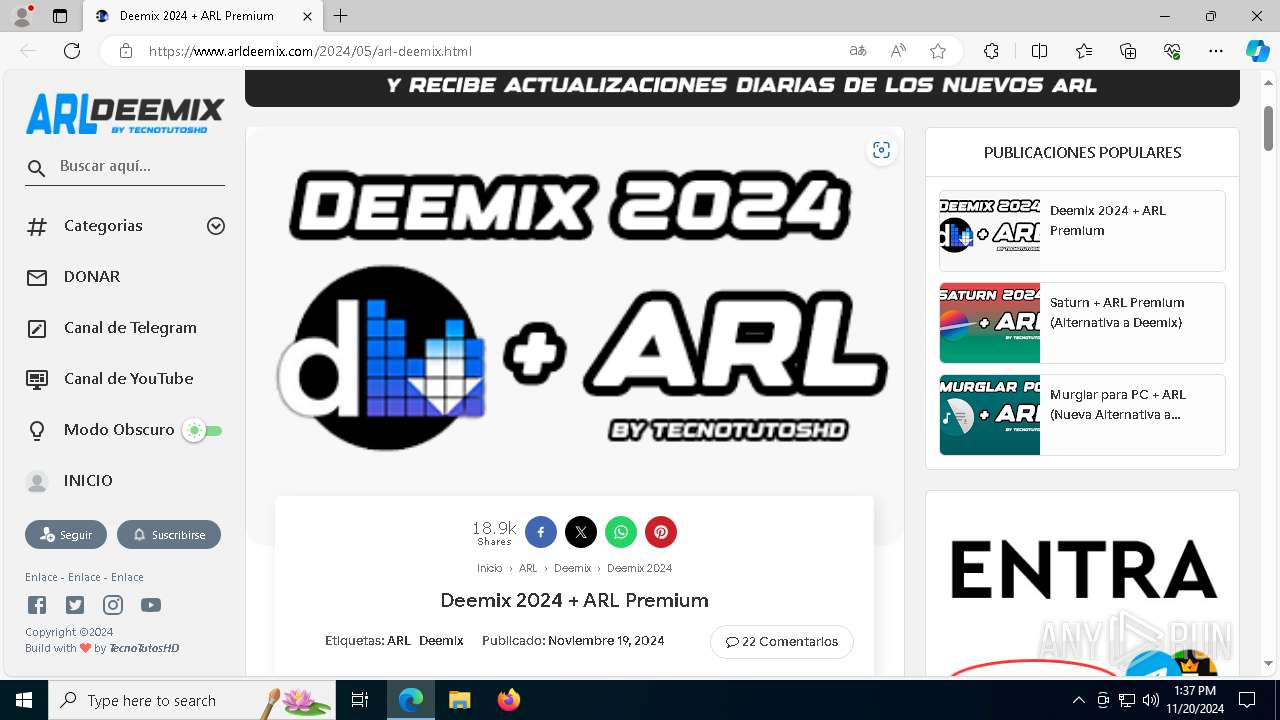Show hidden system tray icons
Viewport: 1280px width, 720px height.
pyautogui.click(x=1078, y=700)
